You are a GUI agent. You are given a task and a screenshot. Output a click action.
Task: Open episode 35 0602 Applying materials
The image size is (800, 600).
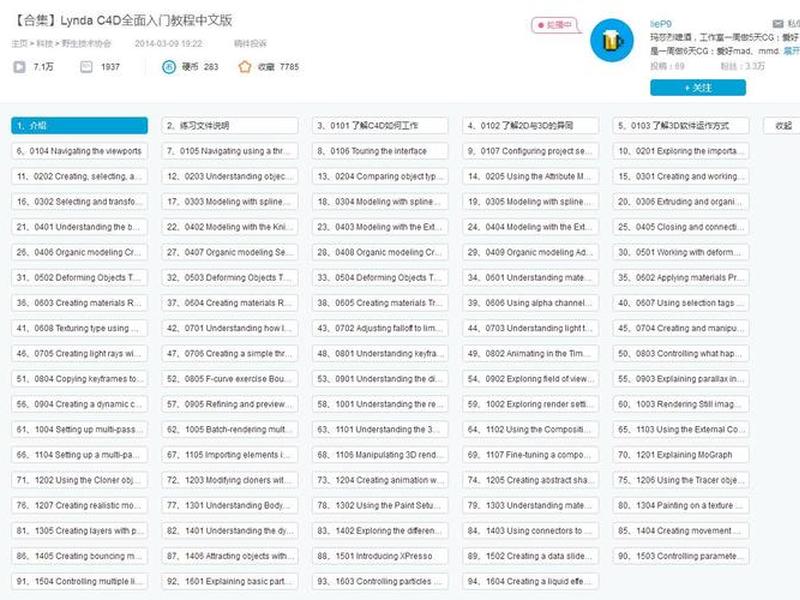click(x=681, y=278)
